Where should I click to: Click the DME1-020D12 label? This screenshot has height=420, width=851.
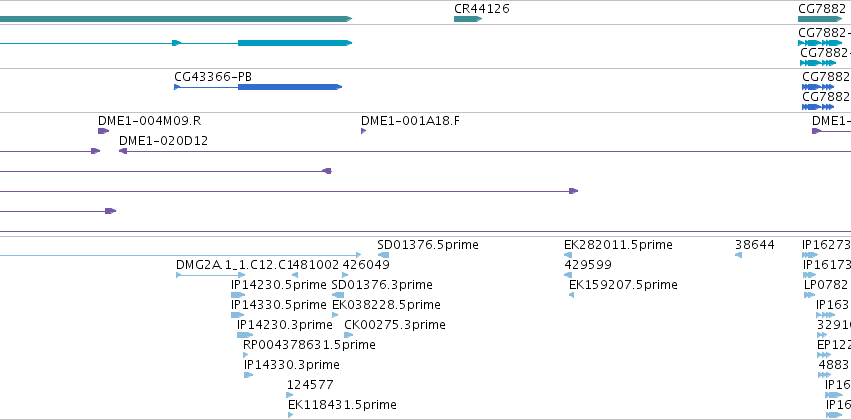tap(163, 141)
